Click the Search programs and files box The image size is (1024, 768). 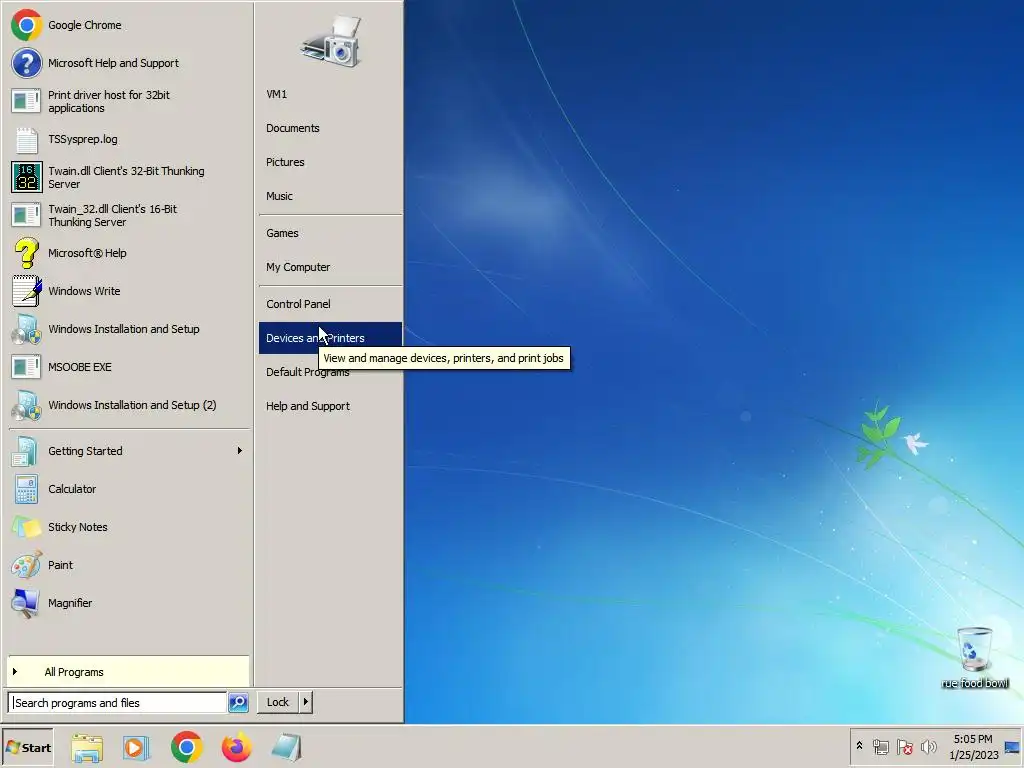(x=118, y=703)
